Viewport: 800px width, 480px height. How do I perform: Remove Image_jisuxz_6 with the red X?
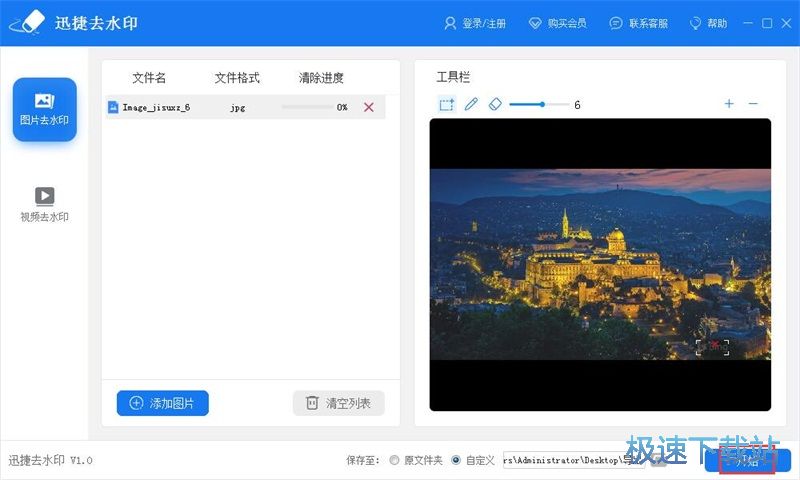[x=369, y=107]
